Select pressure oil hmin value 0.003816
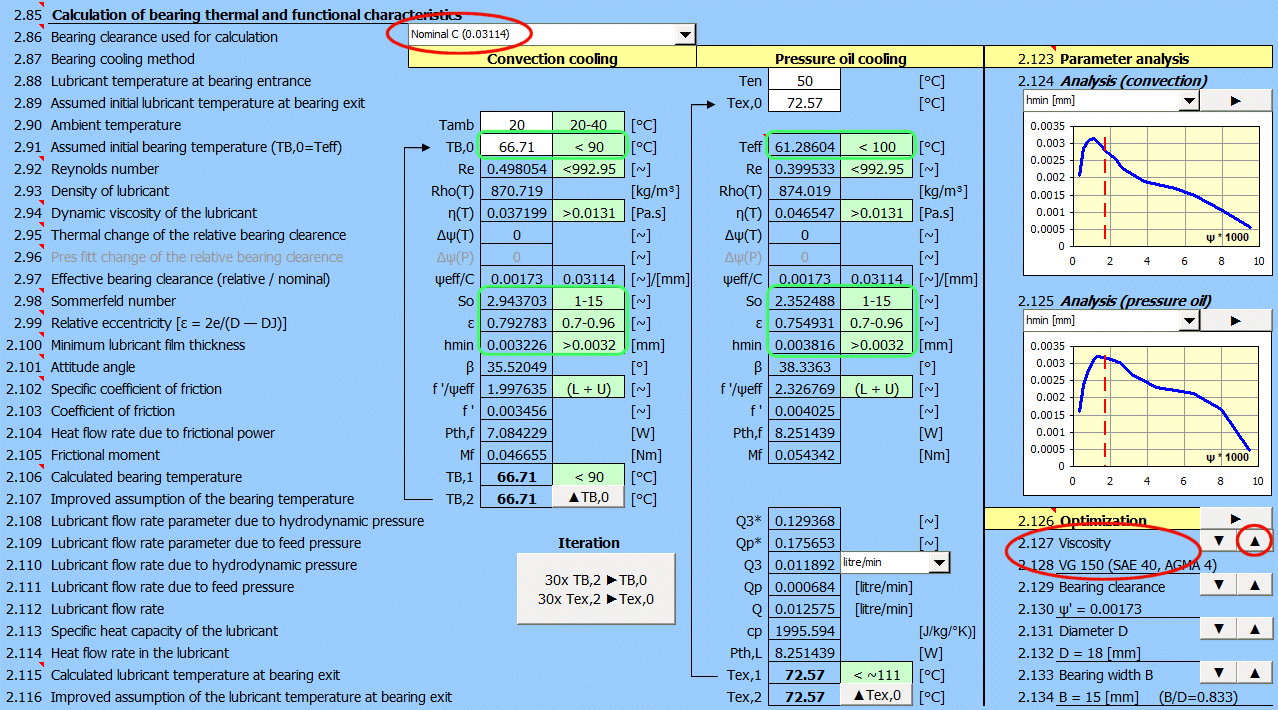Screen dimensions: 1278x710 (804, 344)
